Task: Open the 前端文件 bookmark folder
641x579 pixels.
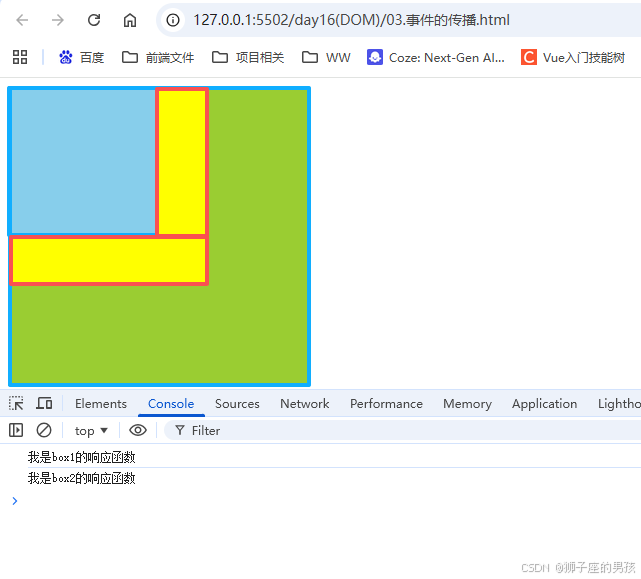Action: pyautogui.click(x=158, y=57)
